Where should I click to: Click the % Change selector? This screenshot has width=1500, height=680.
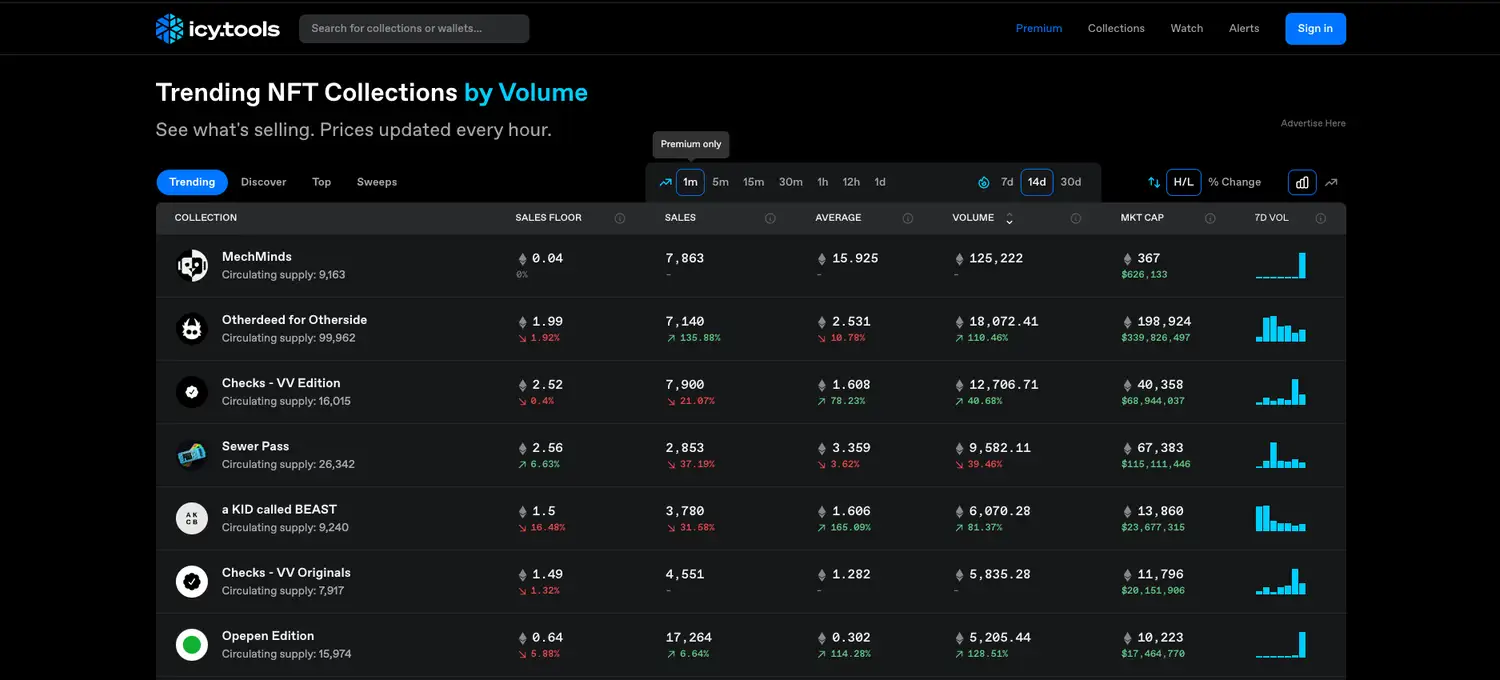1235,181
